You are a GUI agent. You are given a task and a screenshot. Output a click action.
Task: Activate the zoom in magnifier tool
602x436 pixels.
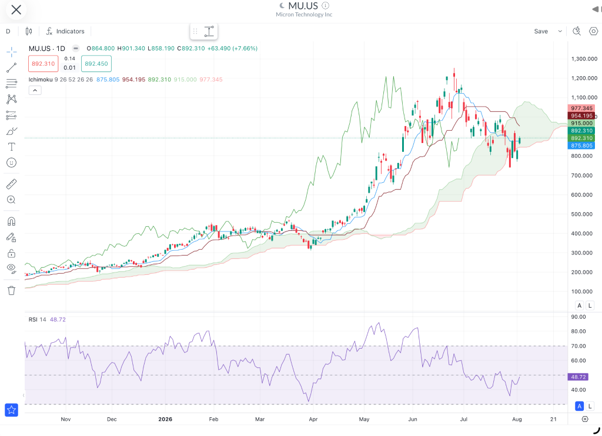click(12, 200)
